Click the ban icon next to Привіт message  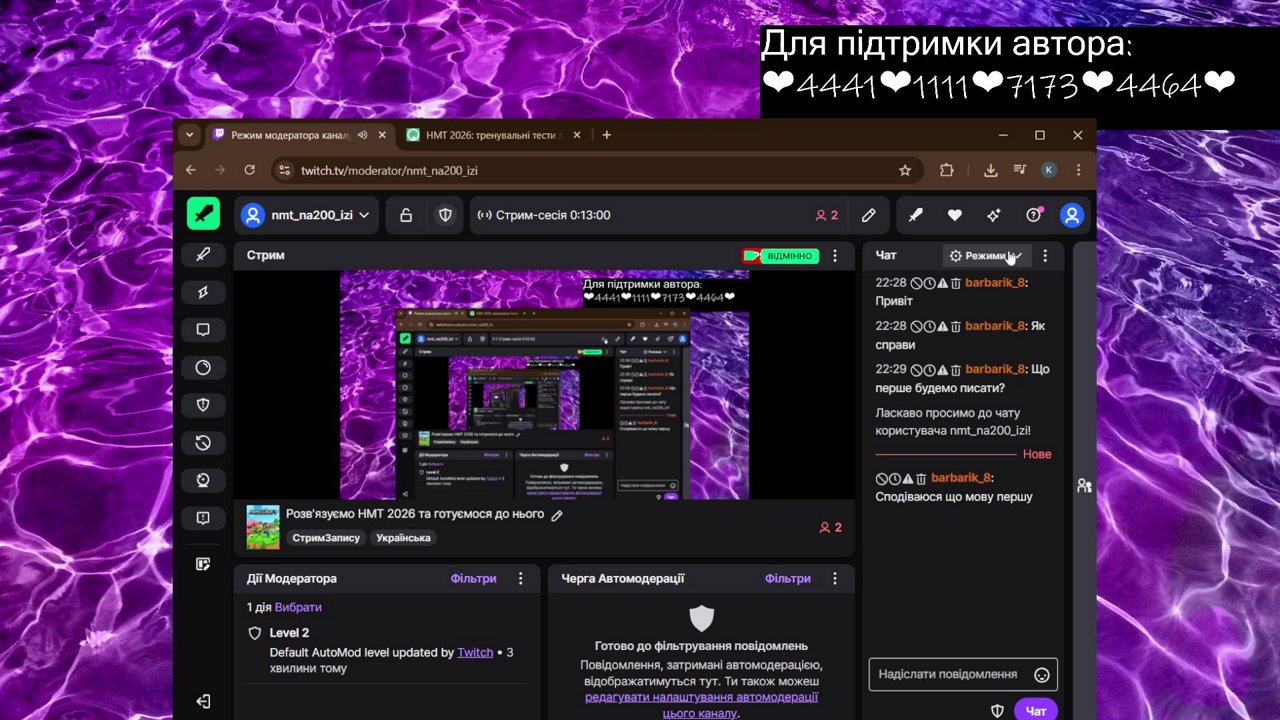point(916,283)
